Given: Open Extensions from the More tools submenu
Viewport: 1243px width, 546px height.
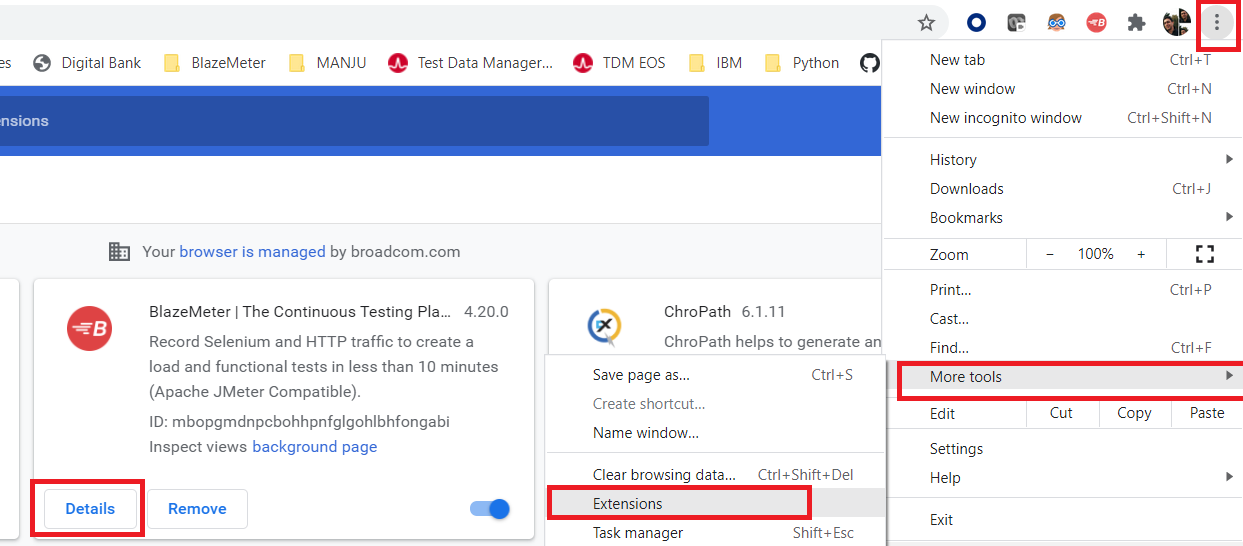Looking at the screenshot, I should [x=714, y=504].
